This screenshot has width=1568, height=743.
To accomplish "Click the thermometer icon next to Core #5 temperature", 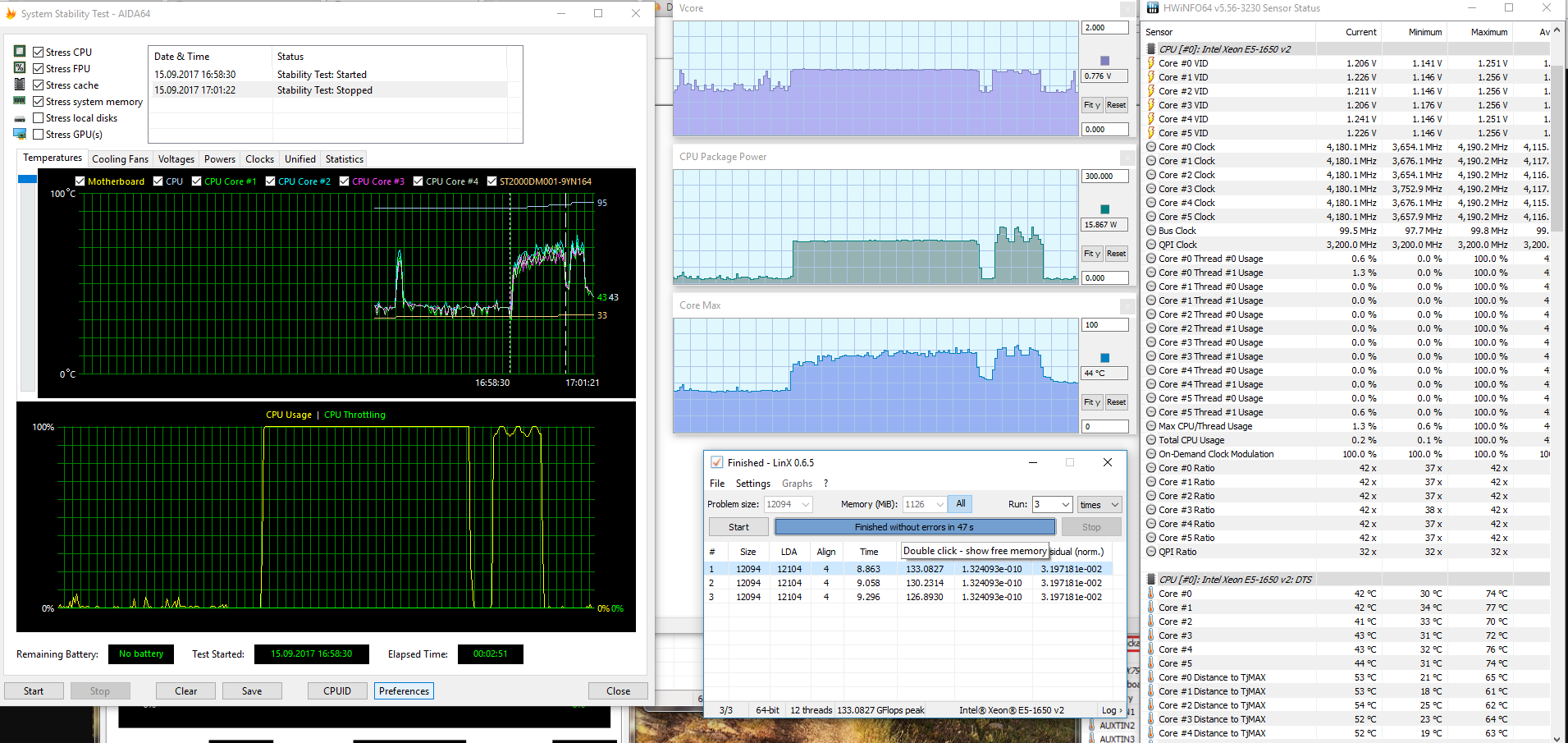I will (1151, 663).
